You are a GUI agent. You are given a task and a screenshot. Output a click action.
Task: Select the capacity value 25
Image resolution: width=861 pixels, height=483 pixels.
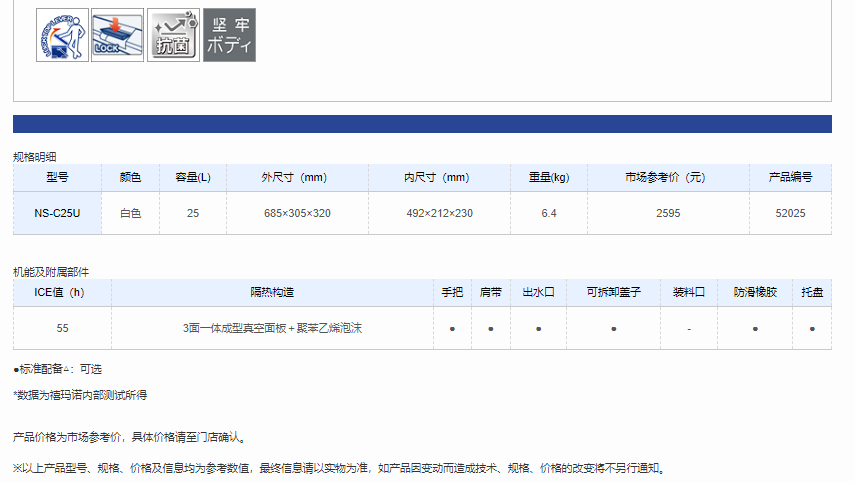pos(193,213)
